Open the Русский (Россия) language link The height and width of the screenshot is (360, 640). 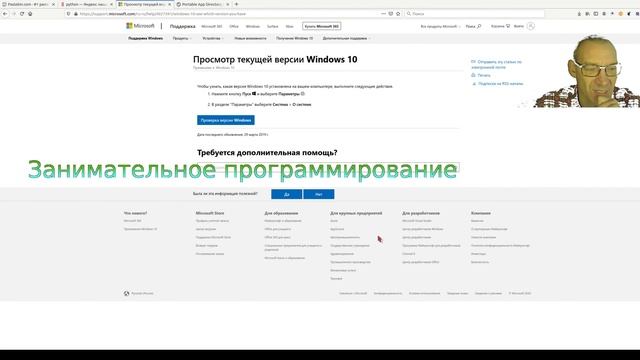click(x=142, y=293)
